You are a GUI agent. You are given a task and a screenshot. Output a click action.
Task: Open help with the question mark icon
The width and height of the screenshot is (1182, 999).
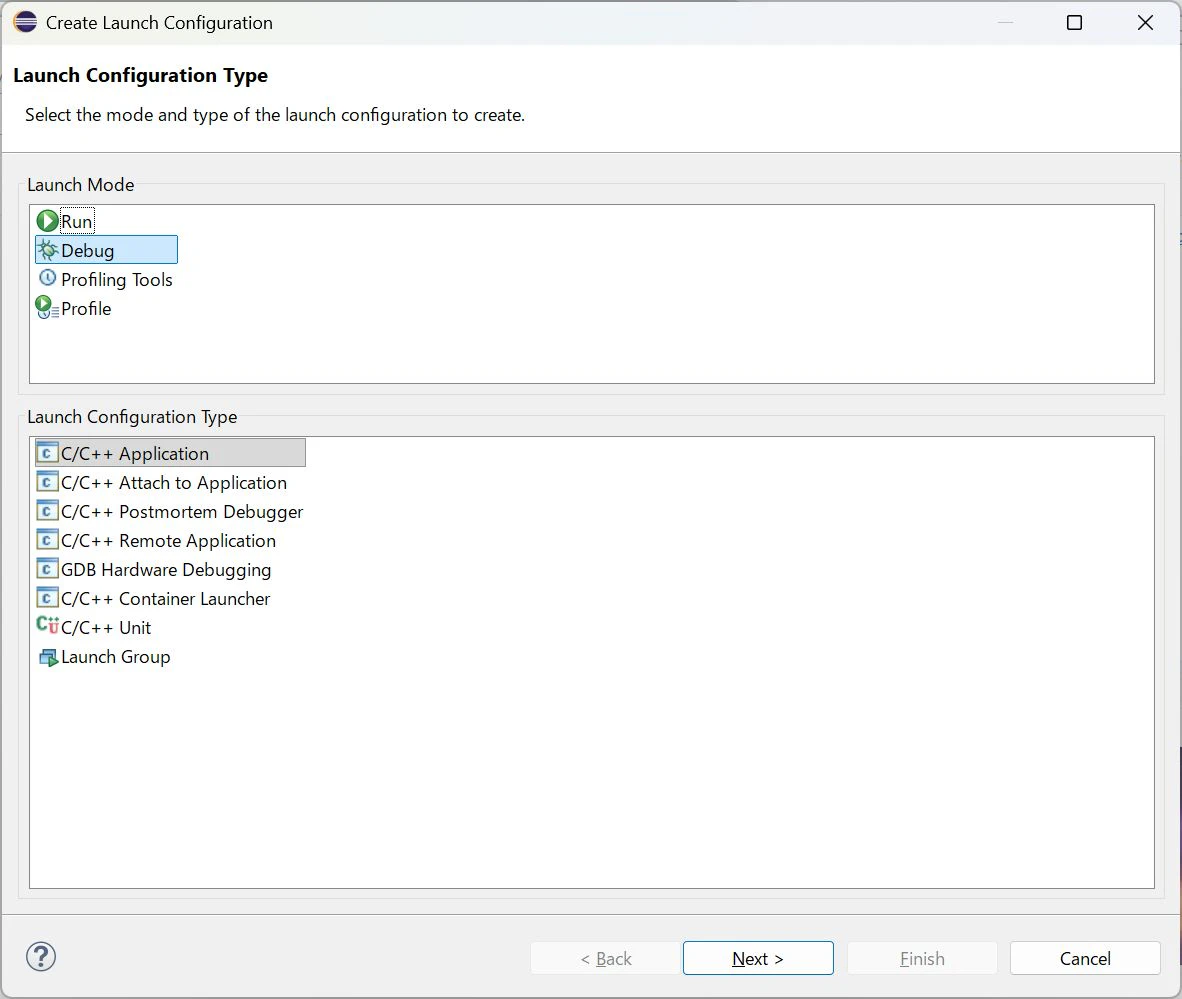tap(41, 957)
